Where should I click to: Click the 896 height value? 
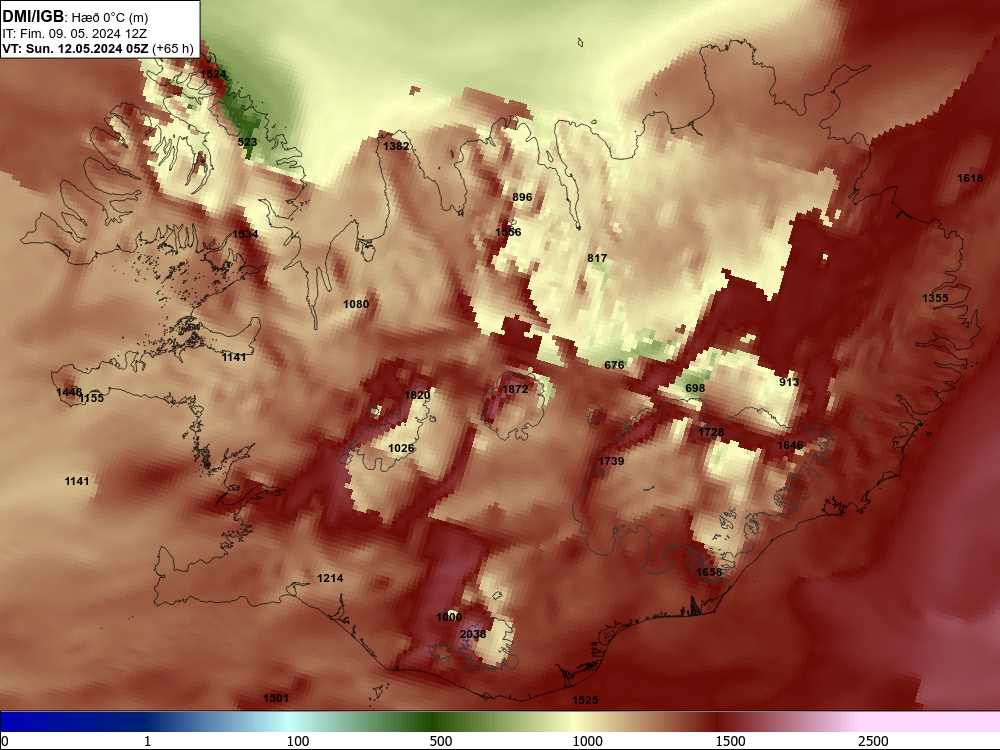[x=522, y=197]
